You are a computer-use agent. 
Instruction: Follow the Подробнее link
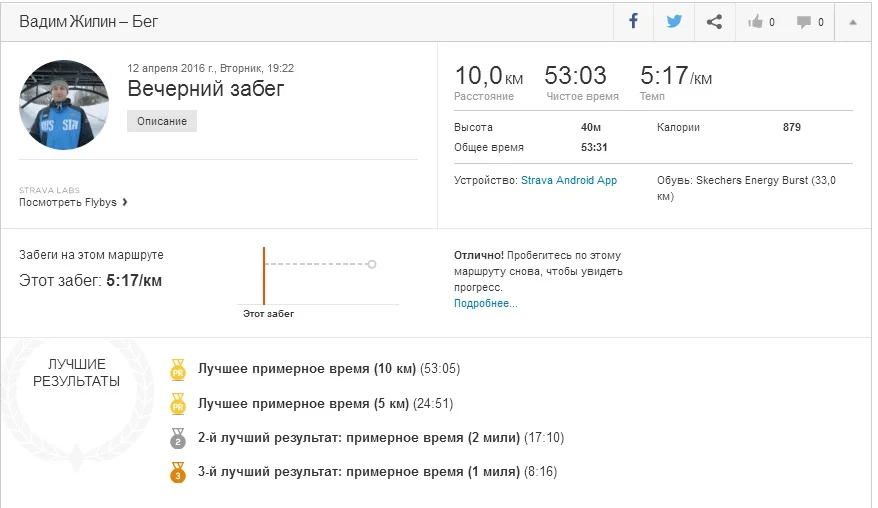point(486,303)
